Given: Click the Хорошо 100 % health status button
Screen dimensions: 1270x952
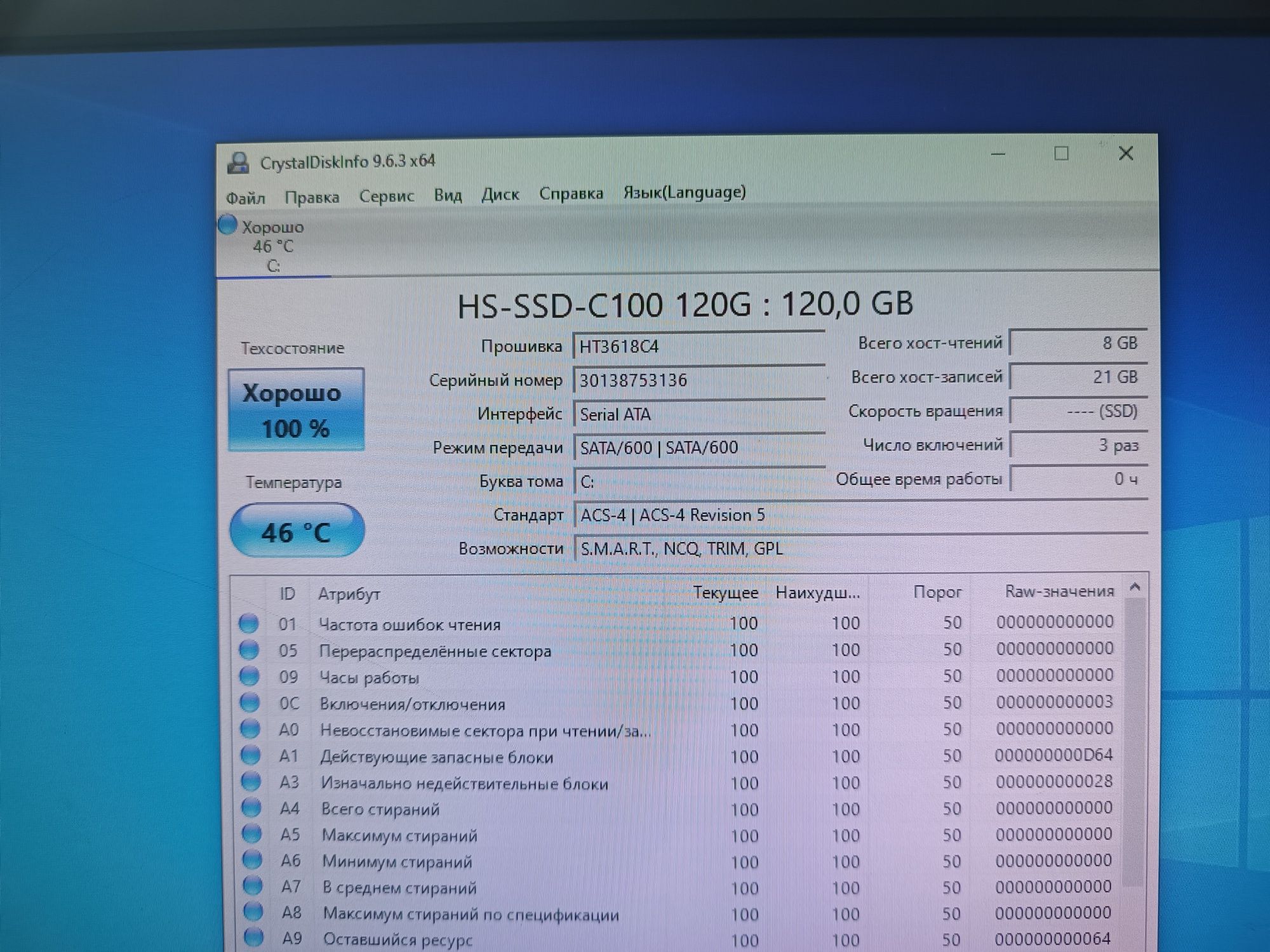Looking at the screenshot, I should pos(296,409).
